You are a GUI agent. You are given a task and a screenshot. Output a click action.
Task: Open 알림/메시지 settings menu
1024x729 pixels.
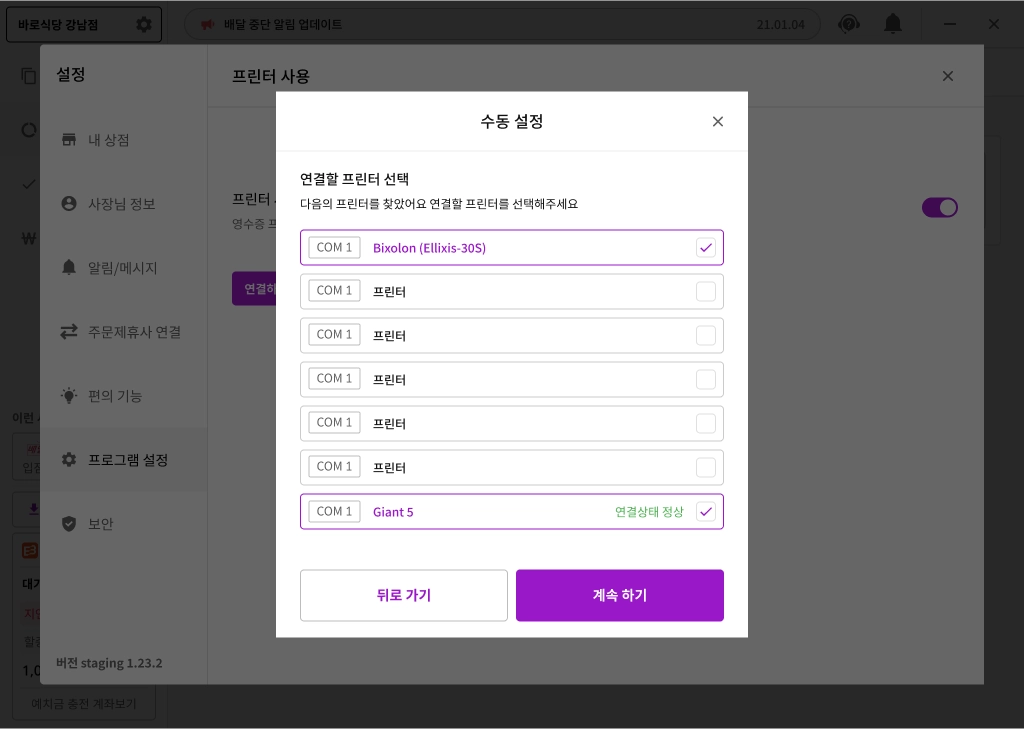pyautogui.click(x=122, y=268)
